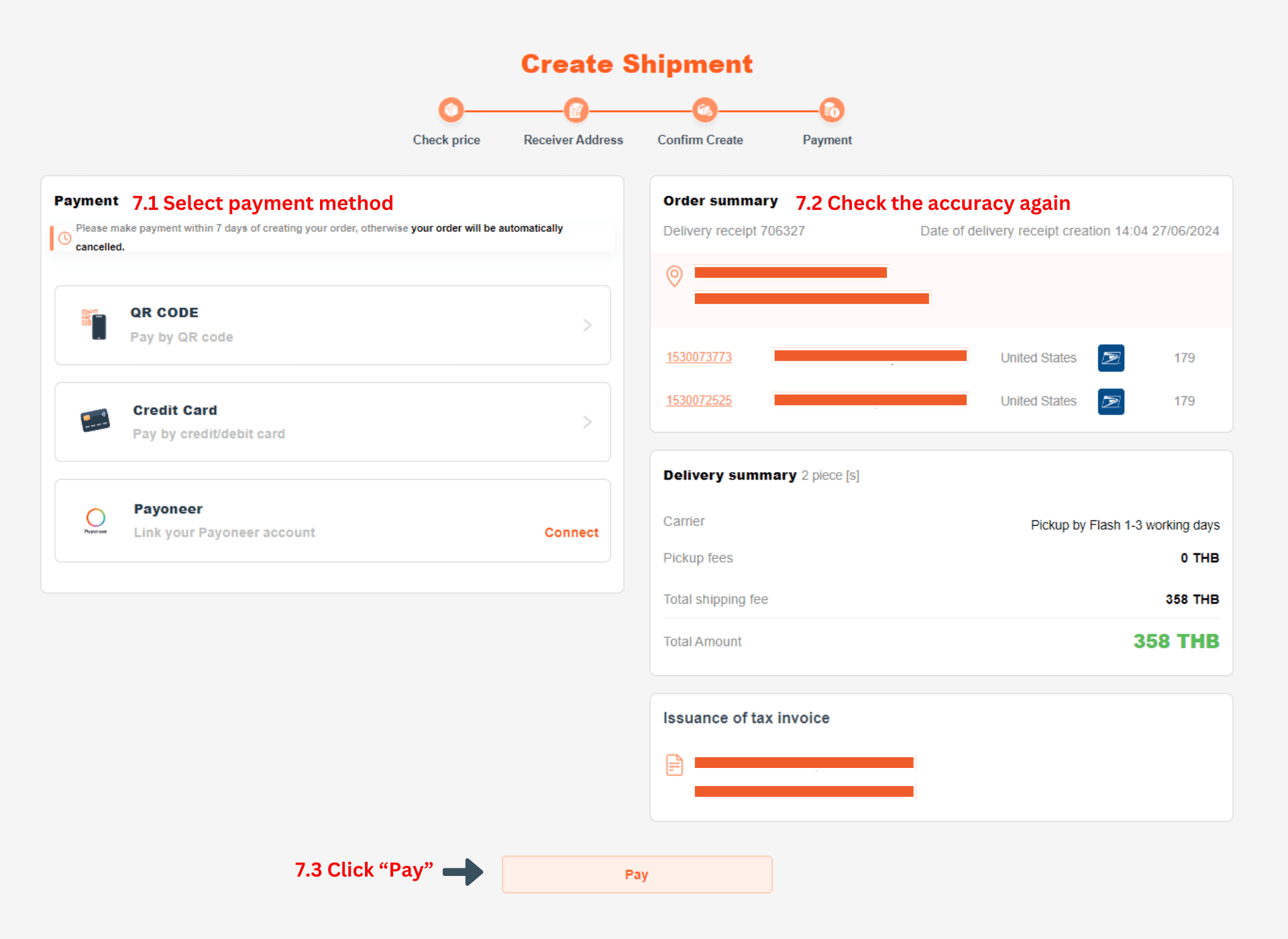The width and height of the screenshot is (1288, 939).
Task: Click the Receiver Address step label
Action: tap(574, 140)
